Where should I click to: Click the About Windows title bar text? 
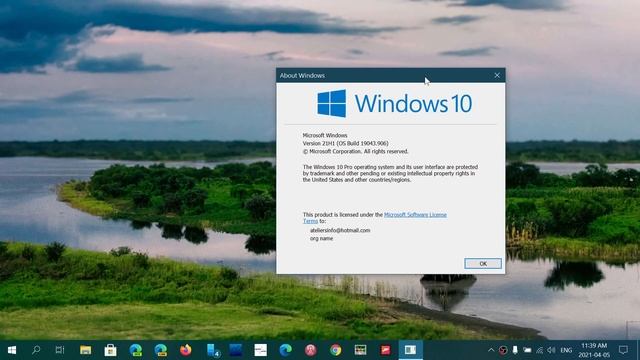[302, 76]
